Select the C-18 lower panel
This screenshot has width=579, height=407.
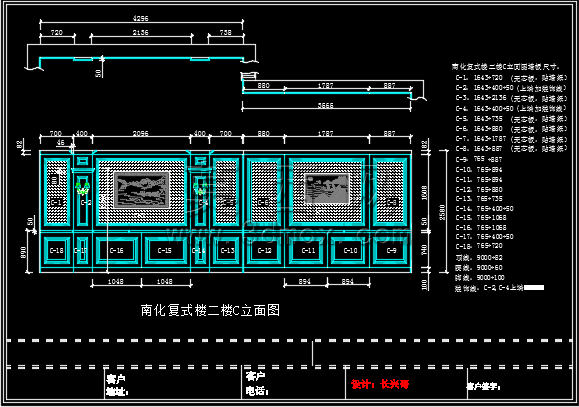point(57,250)
